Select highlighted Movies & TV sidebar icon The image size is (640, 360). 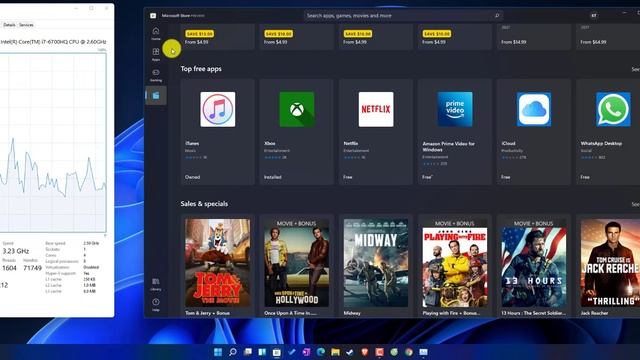(156, 96)
